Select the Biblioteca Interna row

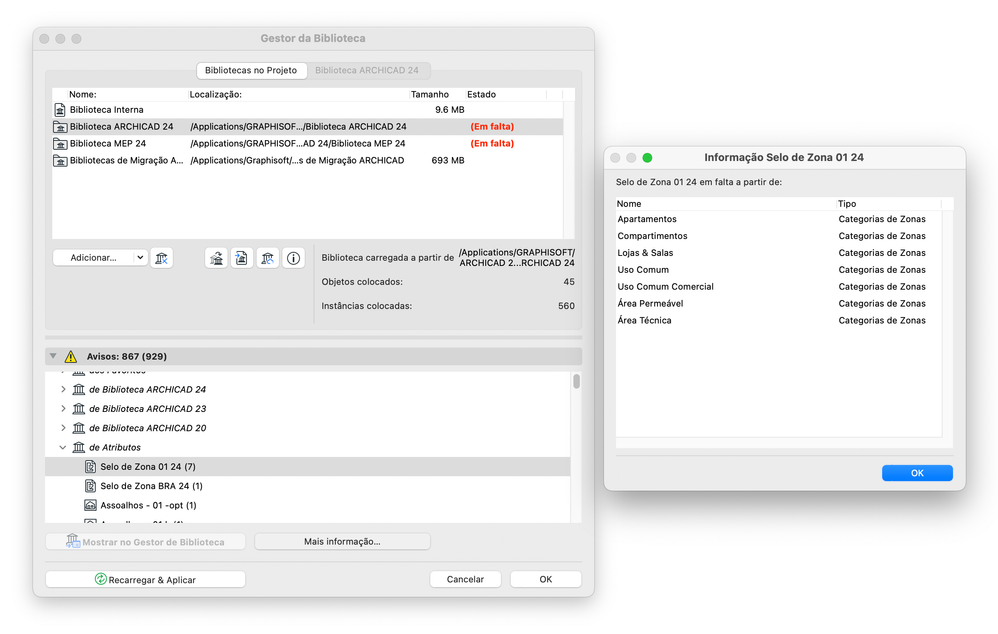[x=307, y=110]
